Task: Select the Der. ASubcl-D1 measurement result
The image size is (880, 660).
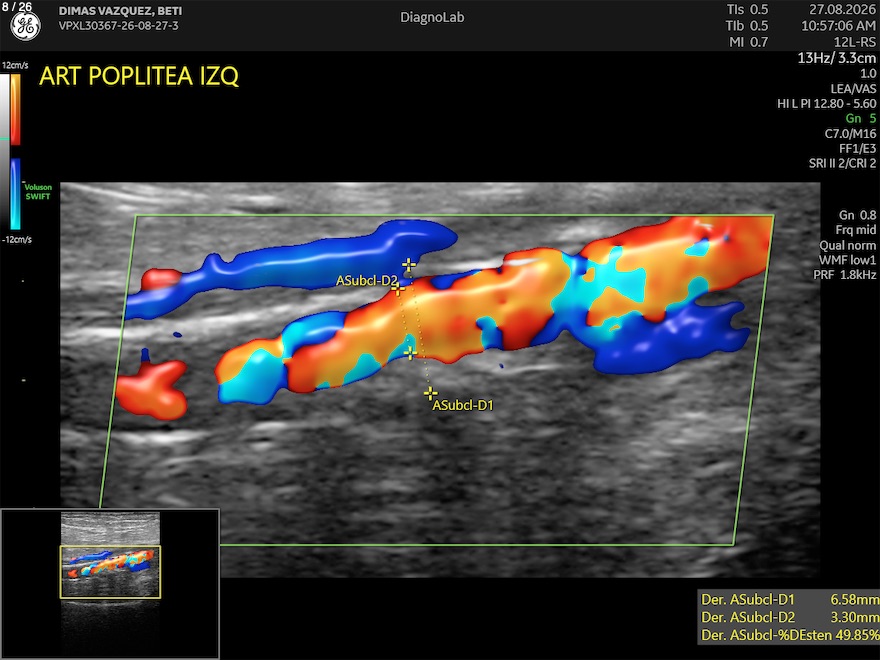Action: (789, 599)
